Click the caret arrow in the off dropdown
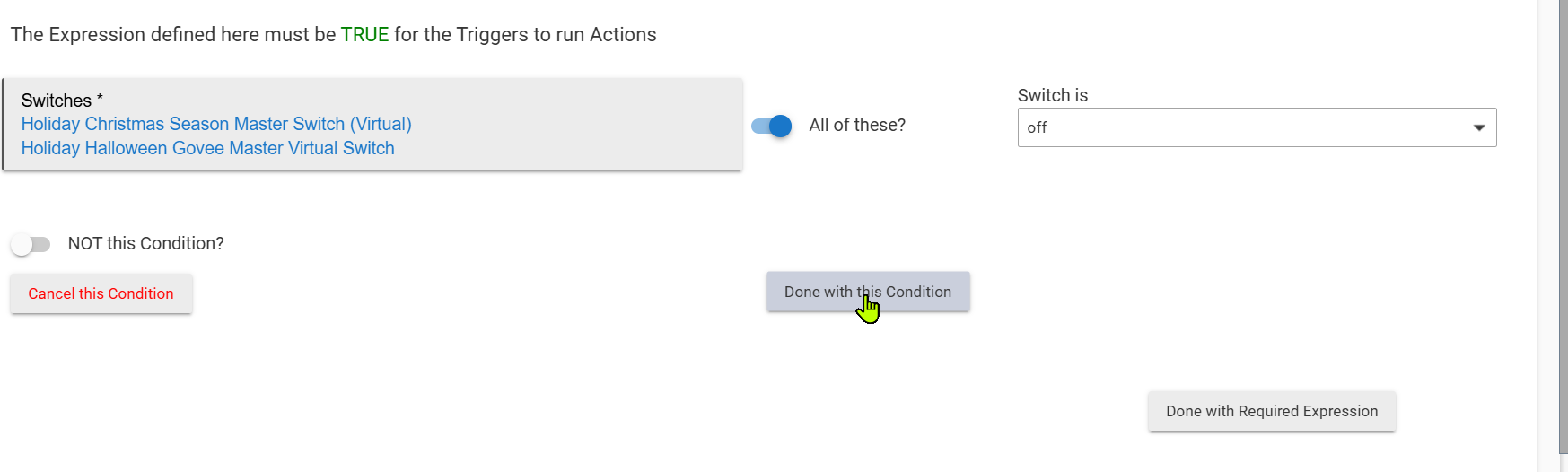1568x472 pixels. (x=1479, y=127)
